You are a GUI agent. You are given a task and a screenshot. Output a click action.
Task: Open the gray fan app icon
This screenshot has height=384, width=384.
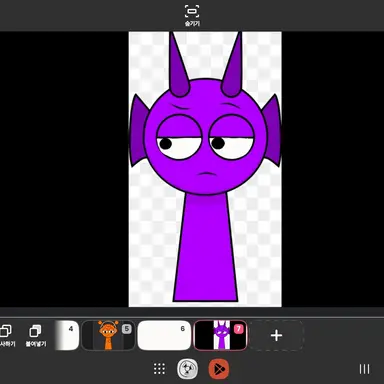pyautogui.click(x=187, y=369)
